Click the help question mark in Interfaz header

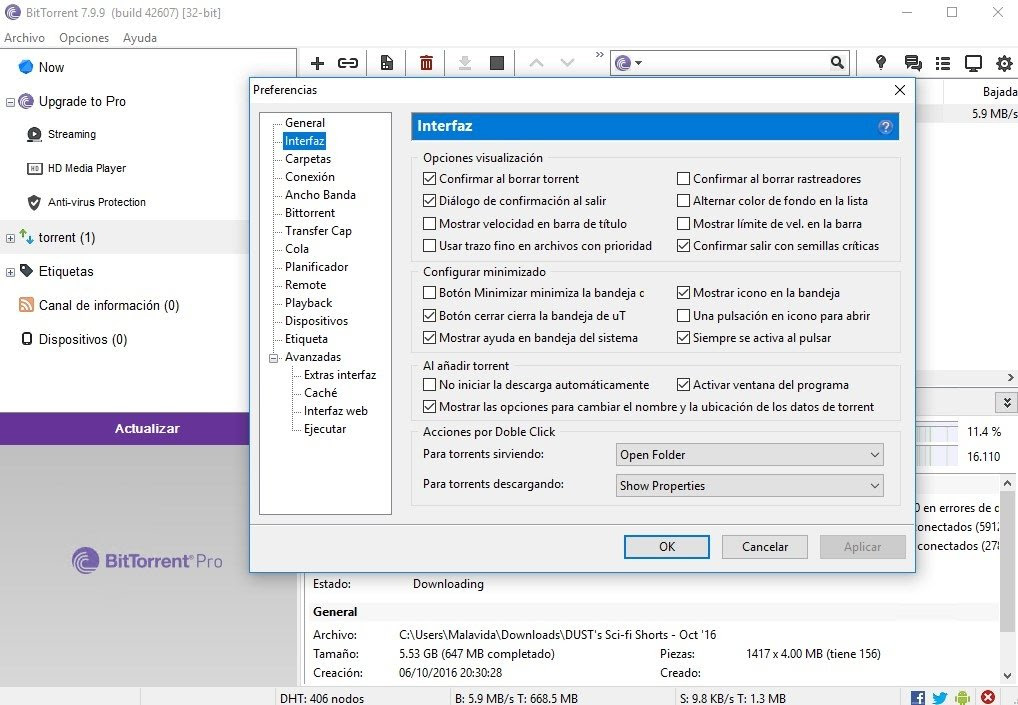(x=886, y=127)
